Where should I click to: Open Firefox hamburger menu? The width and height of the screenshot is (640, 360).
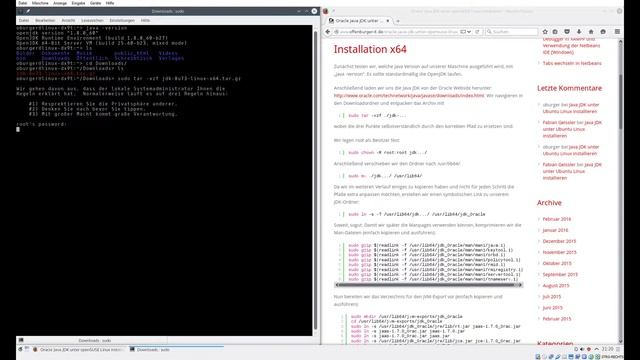tap(617, 31)
